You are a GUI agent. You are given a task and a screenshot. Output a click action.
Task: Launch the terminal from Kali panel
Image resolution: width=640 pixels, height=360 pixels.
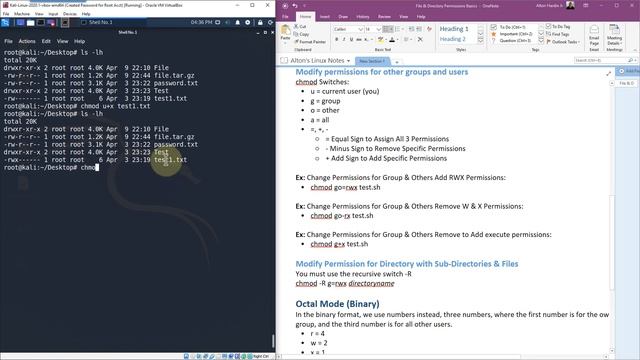tap(41, 22)
